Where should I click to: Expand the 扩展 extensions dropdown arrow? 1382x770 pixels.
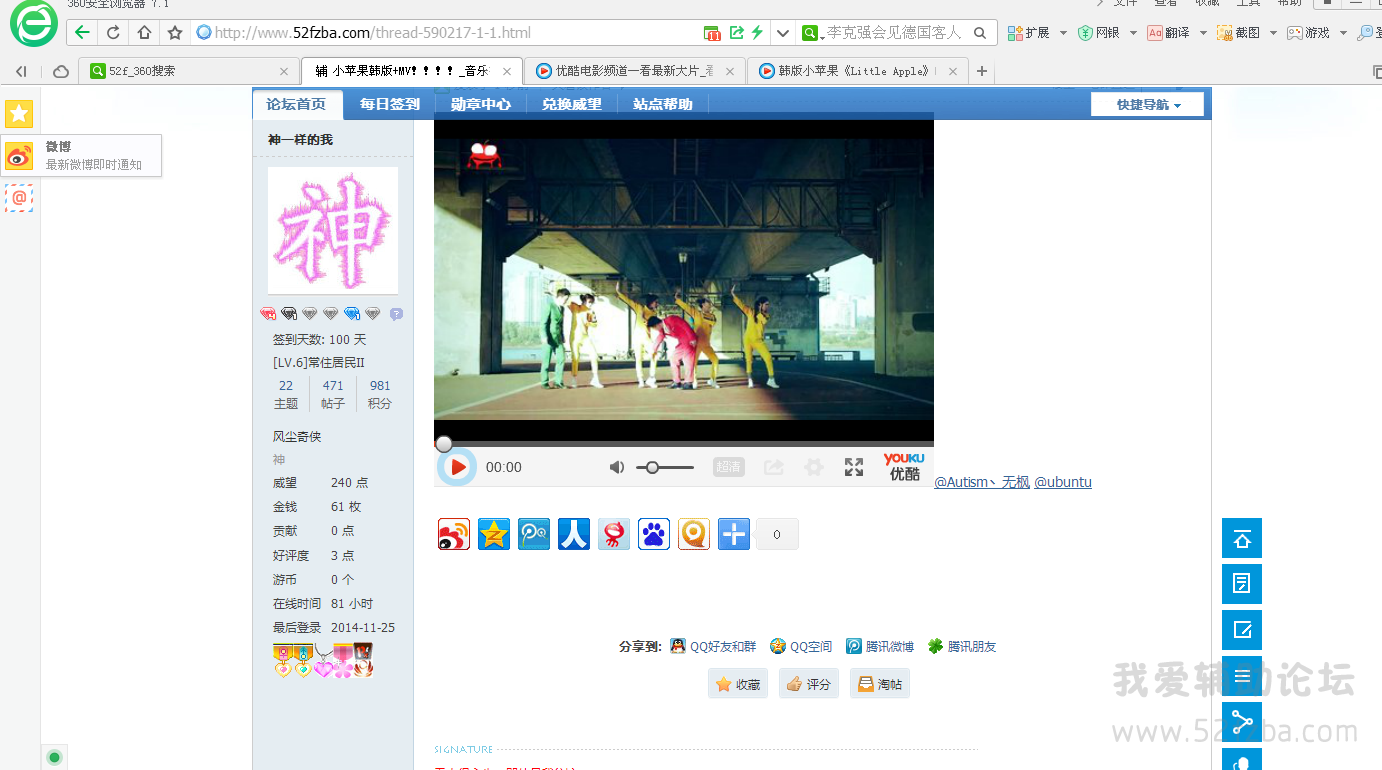coord(1063,33)
